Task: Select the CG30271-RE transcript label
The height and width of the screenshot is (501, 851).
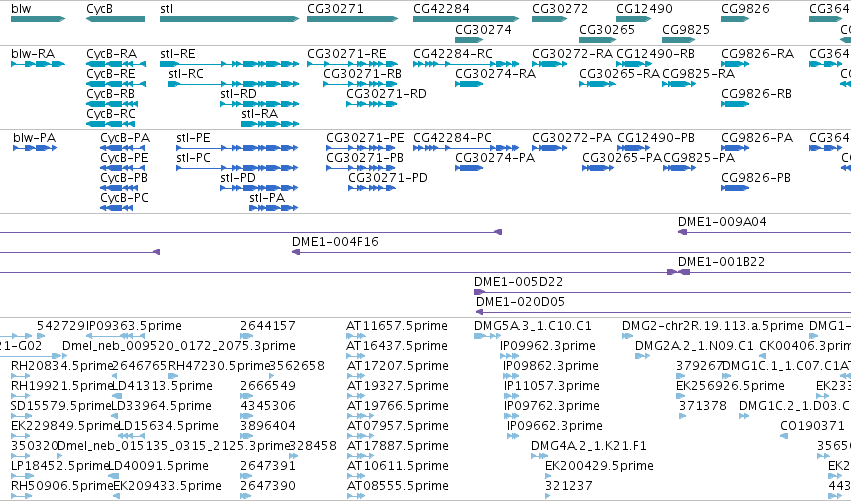Action: [347, 54]
